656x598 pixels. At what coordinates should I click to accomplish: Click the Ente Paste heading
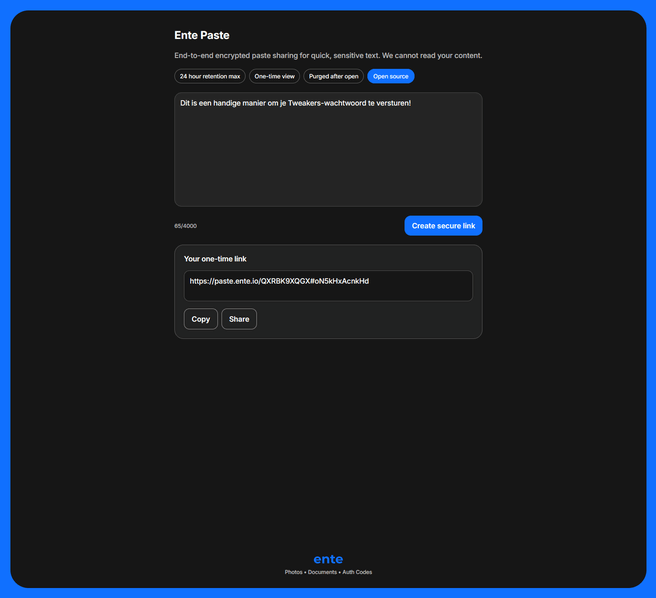point(202,35)
